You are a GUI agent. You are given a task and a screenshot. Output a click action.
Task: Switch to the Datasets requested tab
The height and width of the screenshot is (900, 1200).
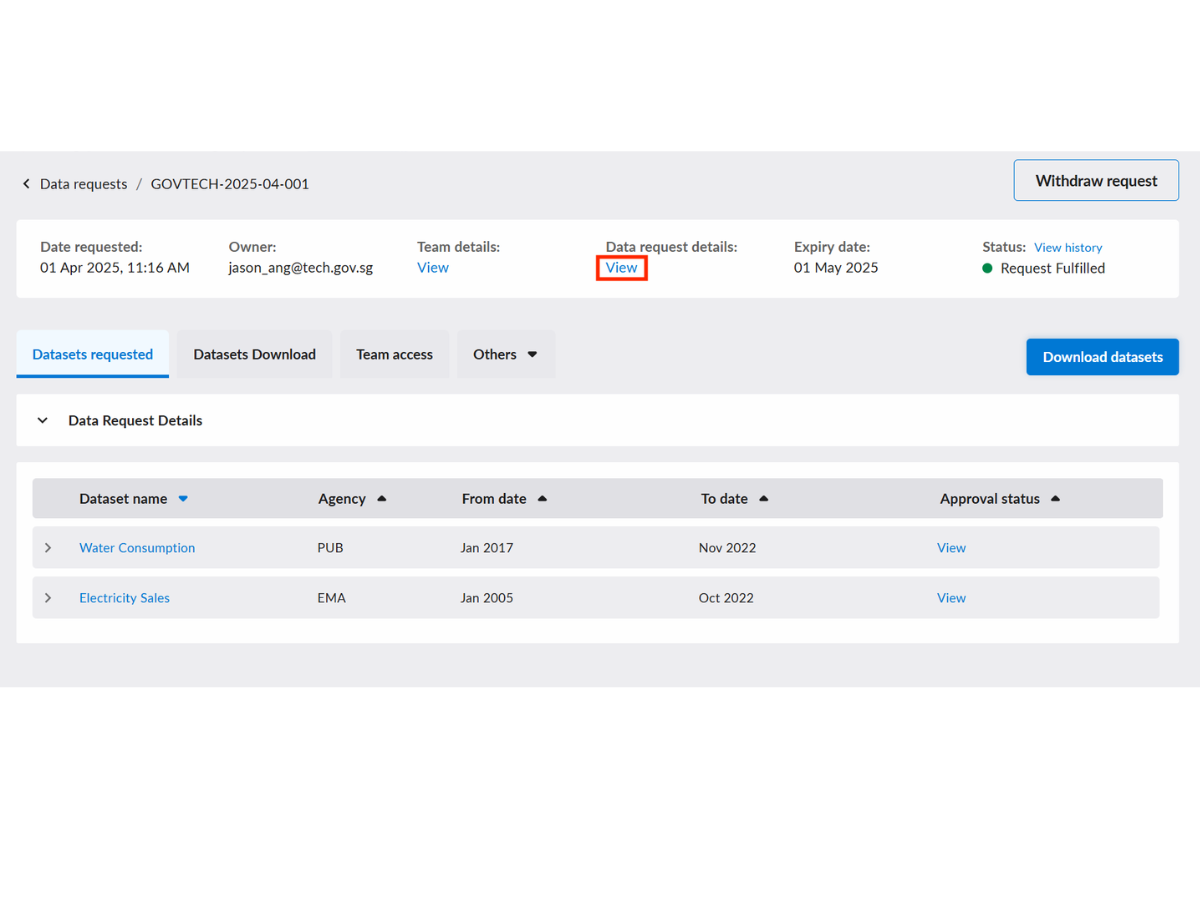point(92,354)
